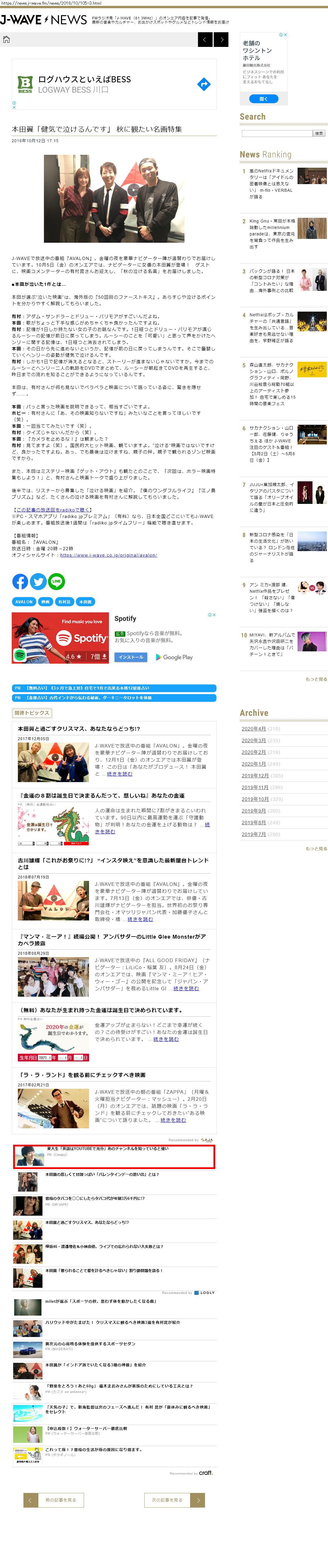
Task: Click the sidebar search input field
Action: 277,133
